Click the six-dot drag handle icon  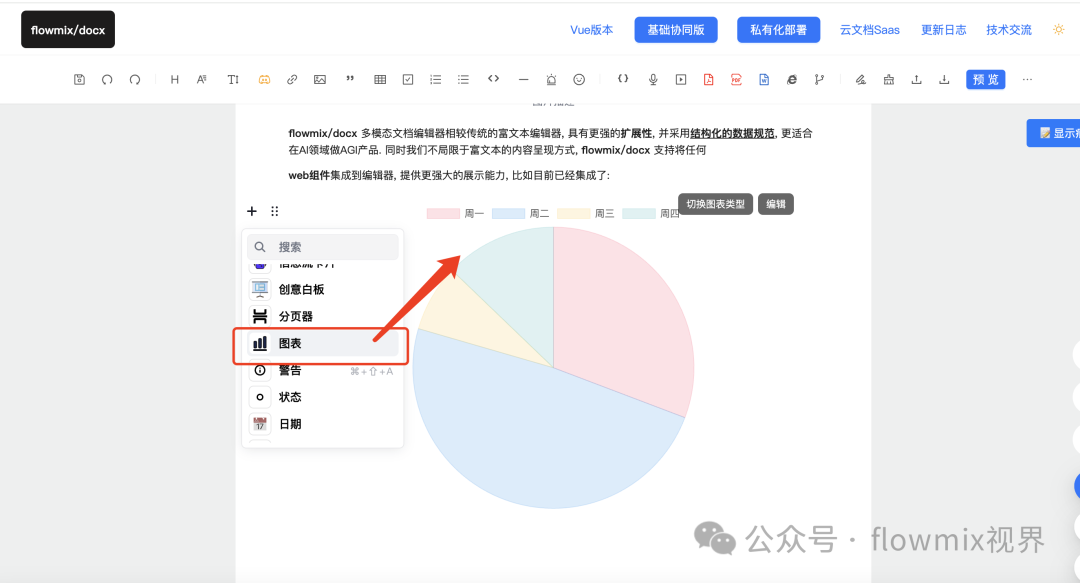click(274, 211)
